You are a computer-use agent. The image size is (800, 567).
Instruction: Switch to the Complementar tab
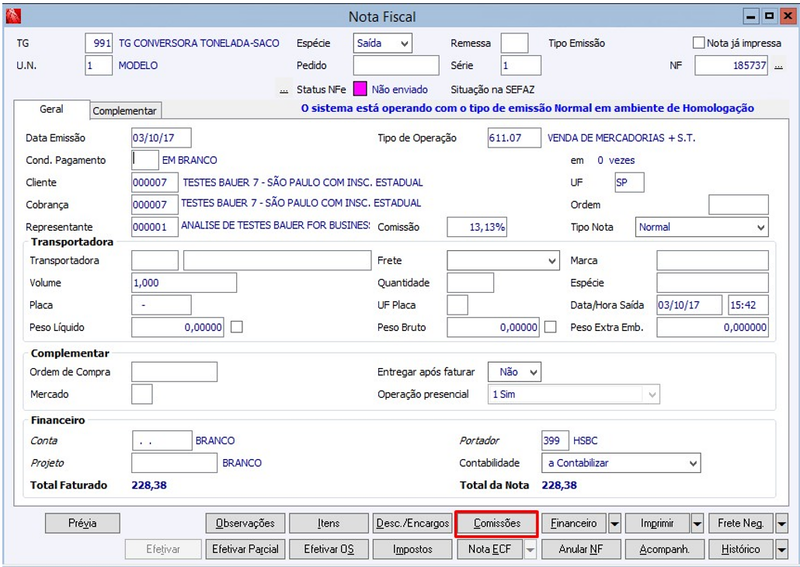click(x=124, y=111)
